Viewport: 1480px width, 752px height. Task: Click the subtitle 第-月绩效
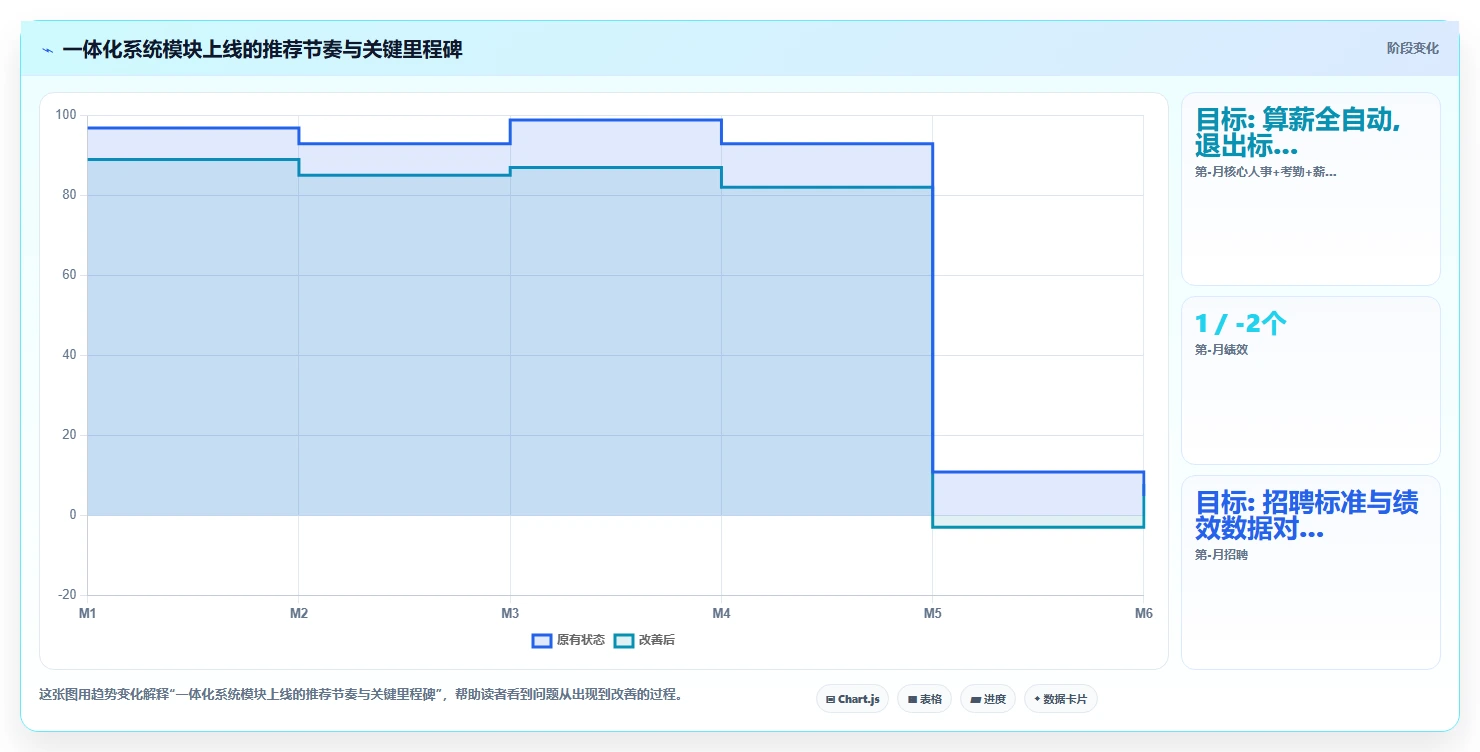(1221, 350)
